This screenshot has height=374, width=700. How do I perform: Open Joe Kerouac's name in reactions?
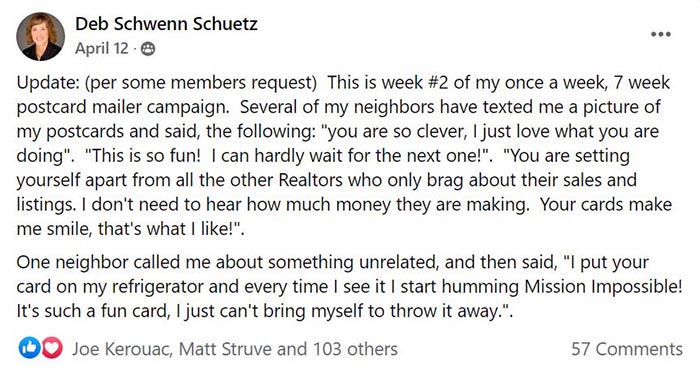click(x=122, y=349)
